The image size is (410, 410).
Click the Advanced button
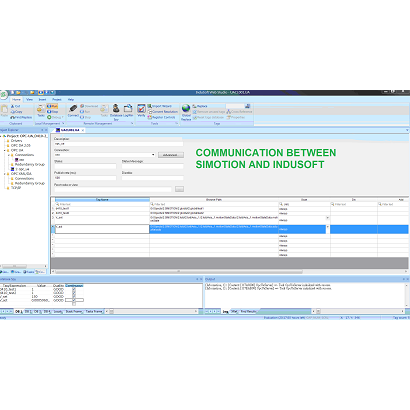171,155
